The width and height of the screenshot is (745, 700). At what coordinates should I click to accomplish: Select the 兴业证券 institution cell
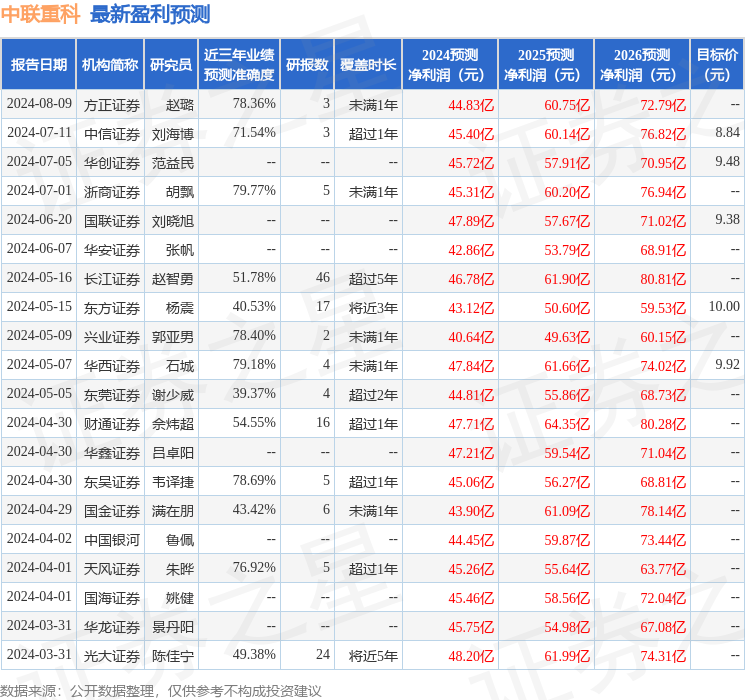click(x=112, y=337)
